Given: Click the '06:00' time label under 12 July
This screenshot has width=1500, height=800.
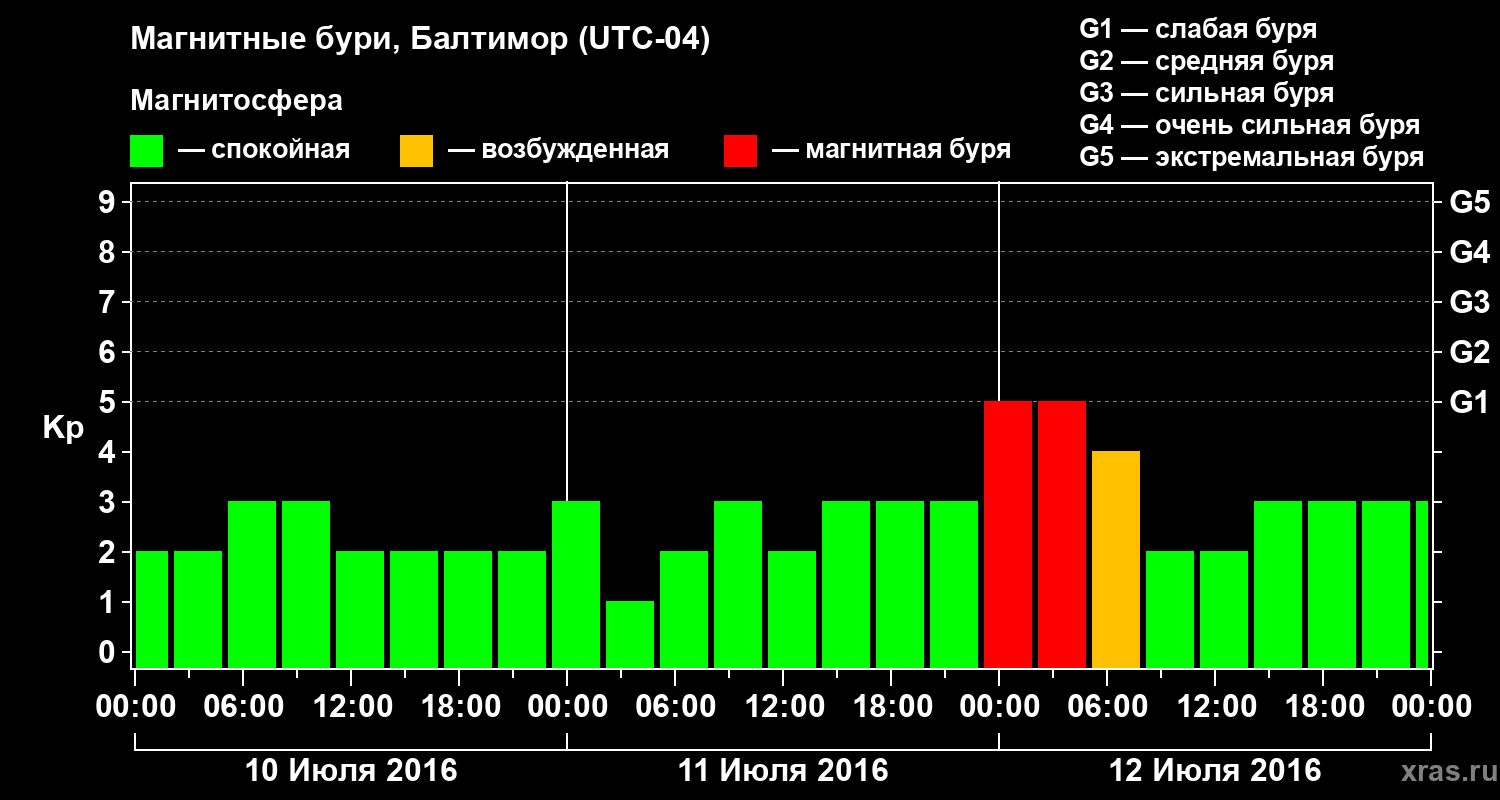Looking at the screenshot, I should 1107,707.
